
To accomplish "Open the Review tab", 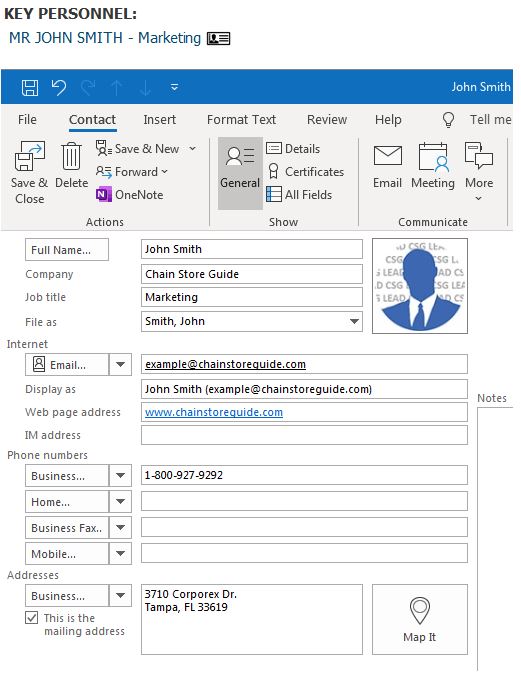I will 327,120.
